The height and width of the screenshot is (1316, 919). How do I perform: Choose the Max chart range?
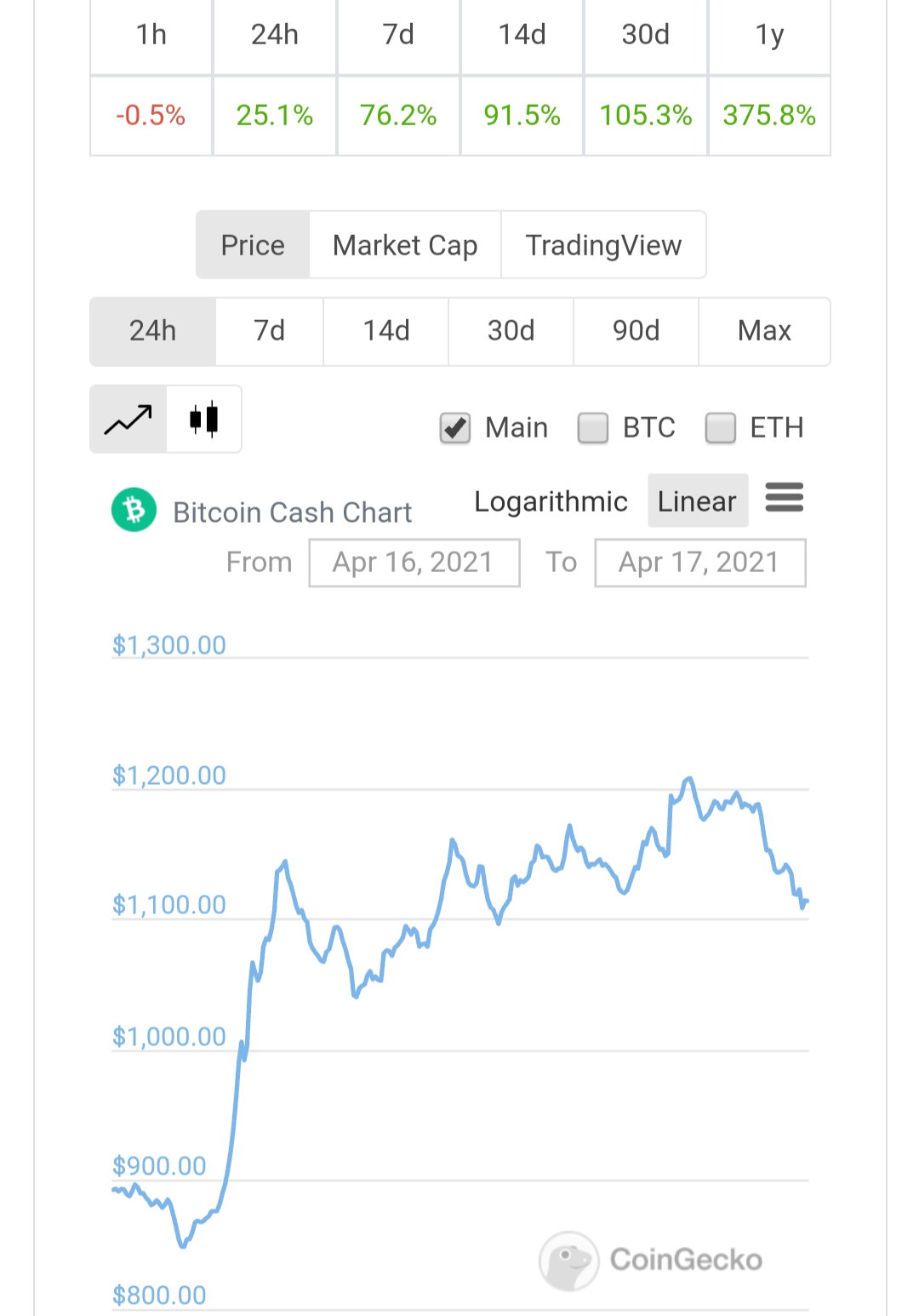(764, 330)
